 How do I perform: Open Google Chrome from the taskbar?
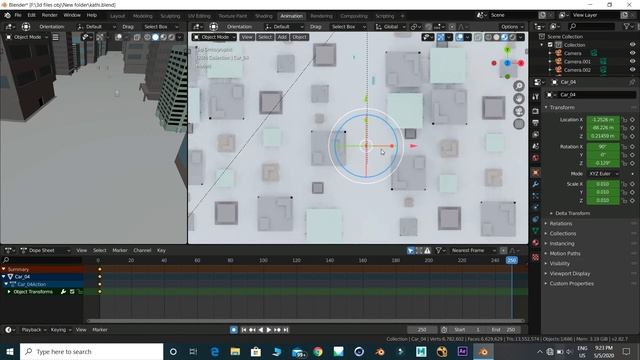coord(318,351)
